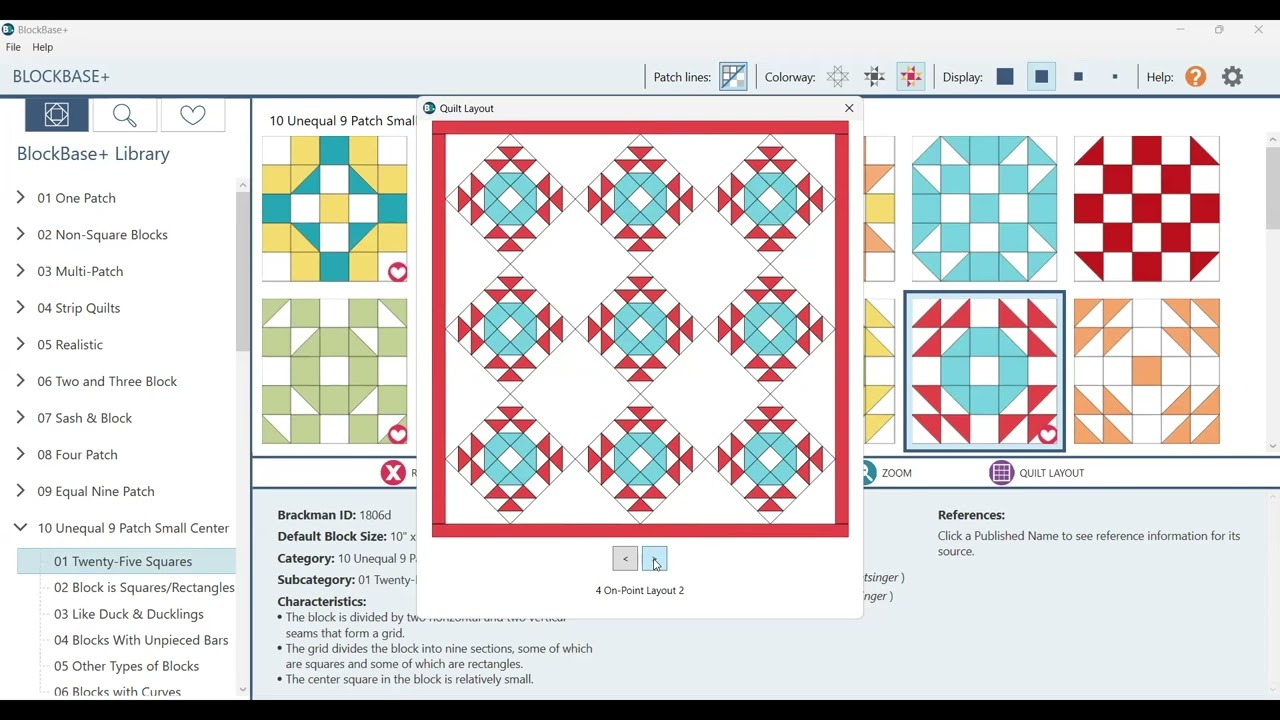The height and width of the screenshot is (720, 1280).
Task: Expand the 04 Strip Quilts category
Action: tap(20, 308)
